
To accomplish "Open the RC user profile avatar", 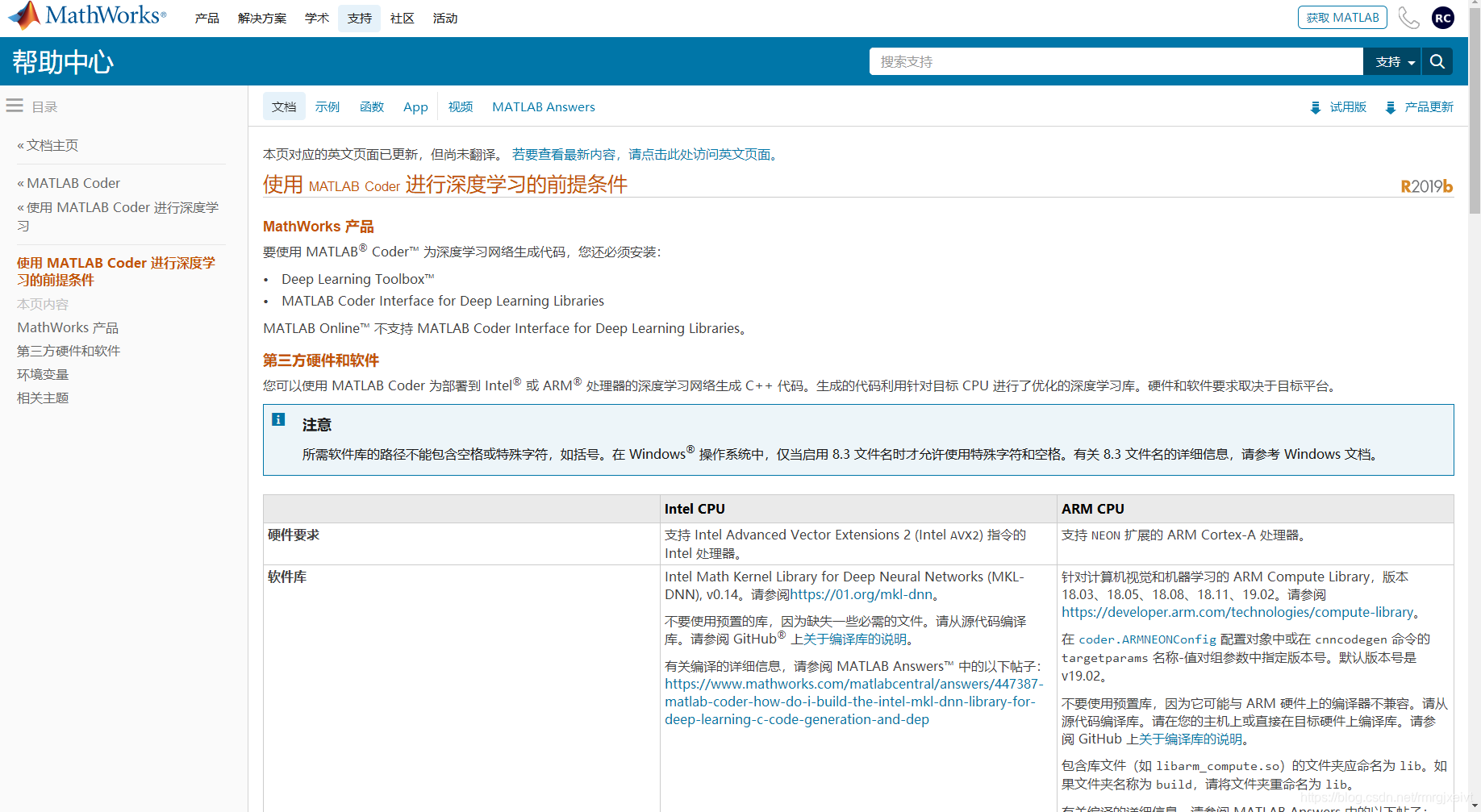I will (x=1442, y=18).
